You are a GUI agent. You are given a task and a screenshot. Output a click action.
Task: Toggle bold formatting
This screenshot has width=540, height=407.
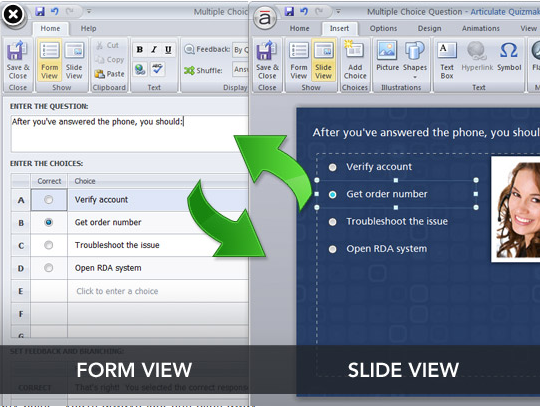[x=139, y=50]
